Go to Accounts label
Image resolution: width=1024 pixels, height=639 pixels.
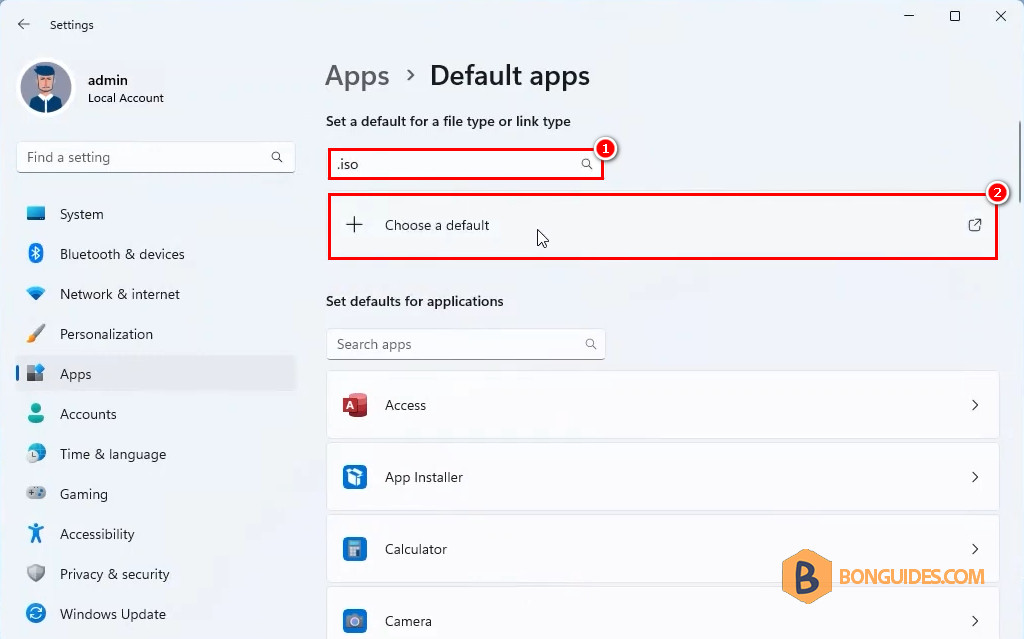click(88, 414)
